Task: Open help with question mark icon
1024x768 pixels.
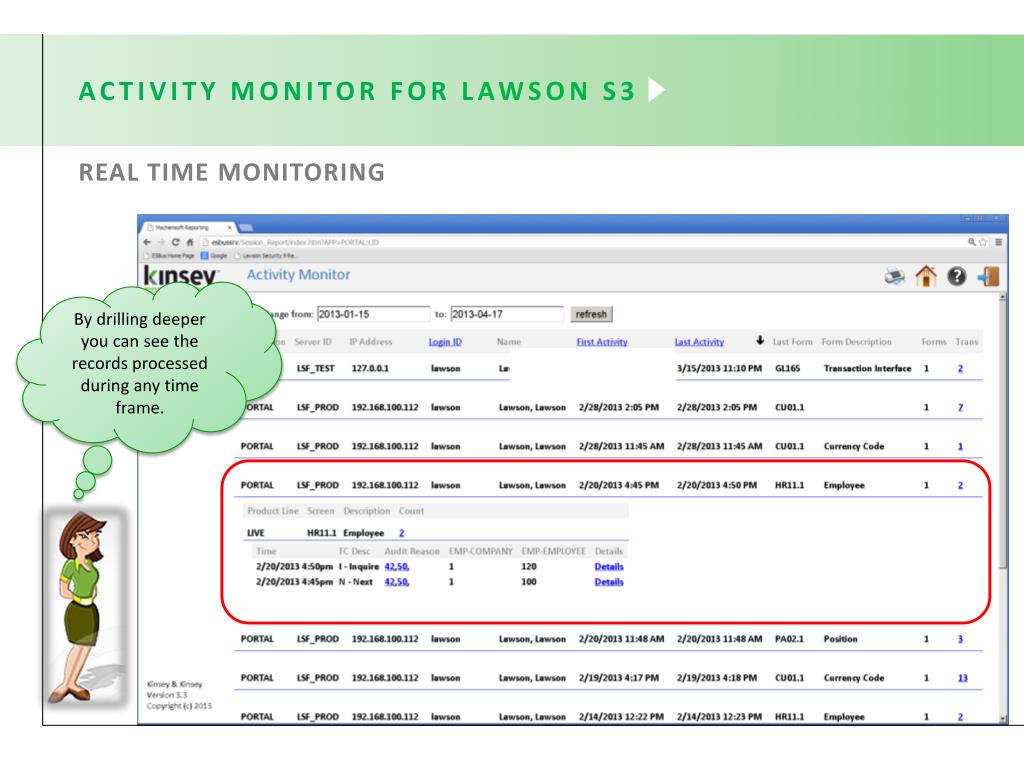Action: [957, 276]
